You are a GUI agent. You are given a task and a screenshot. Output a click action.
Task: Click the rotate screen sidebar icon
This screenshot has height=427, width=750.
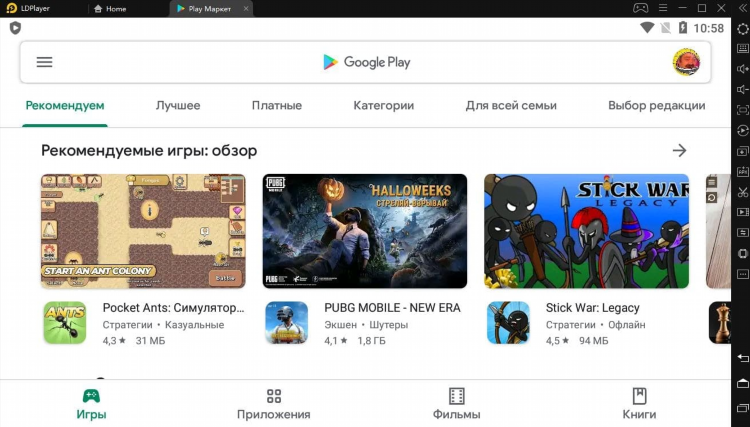tap(743, 253)
